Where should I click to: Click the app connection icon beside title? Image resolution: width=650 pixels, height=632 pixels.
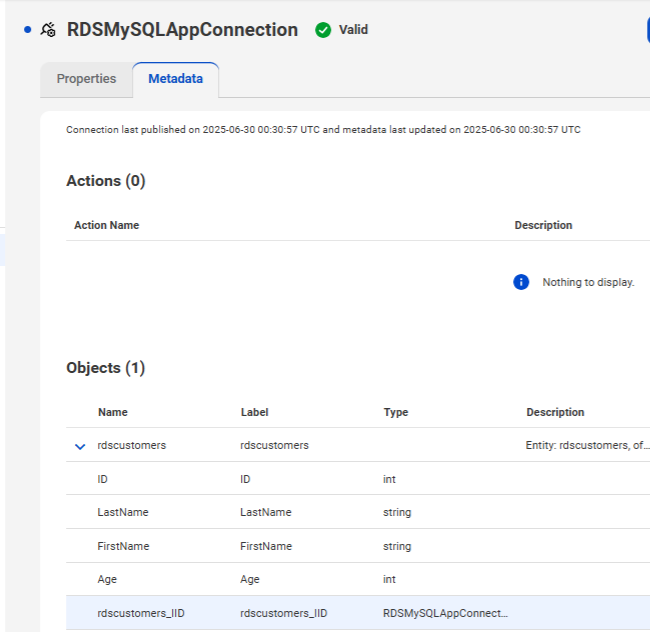pyautogui.click(x=48, y=30)
